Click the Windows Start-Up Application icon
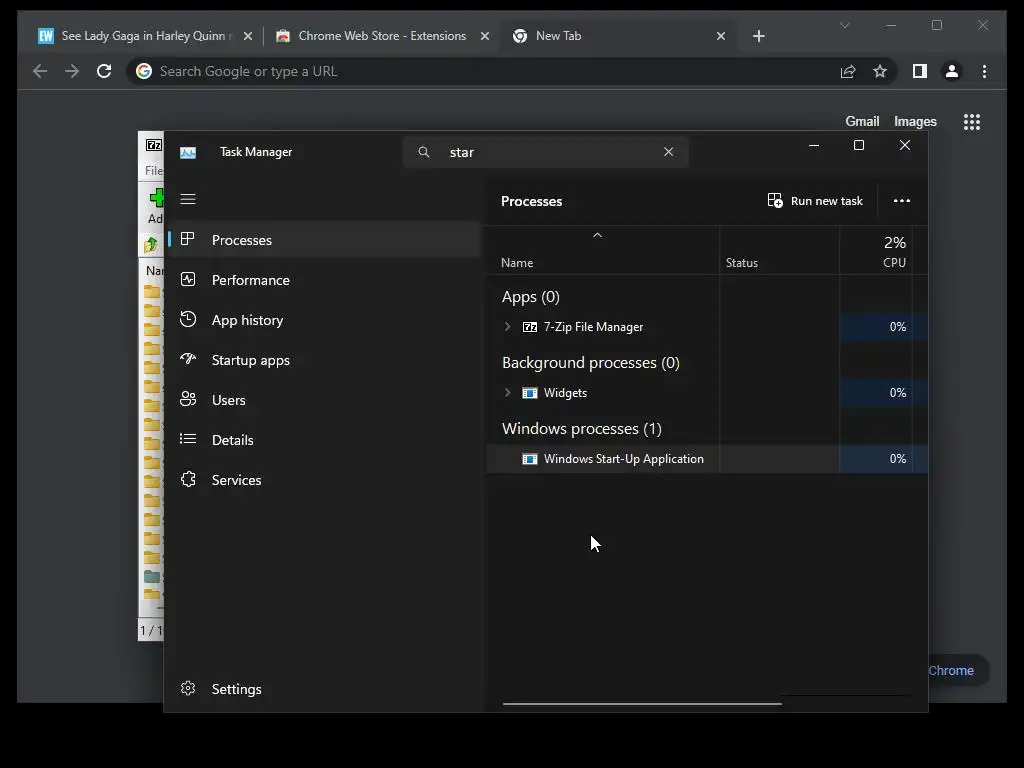The width and height of the screenshot is (1024, 768). 530,459
